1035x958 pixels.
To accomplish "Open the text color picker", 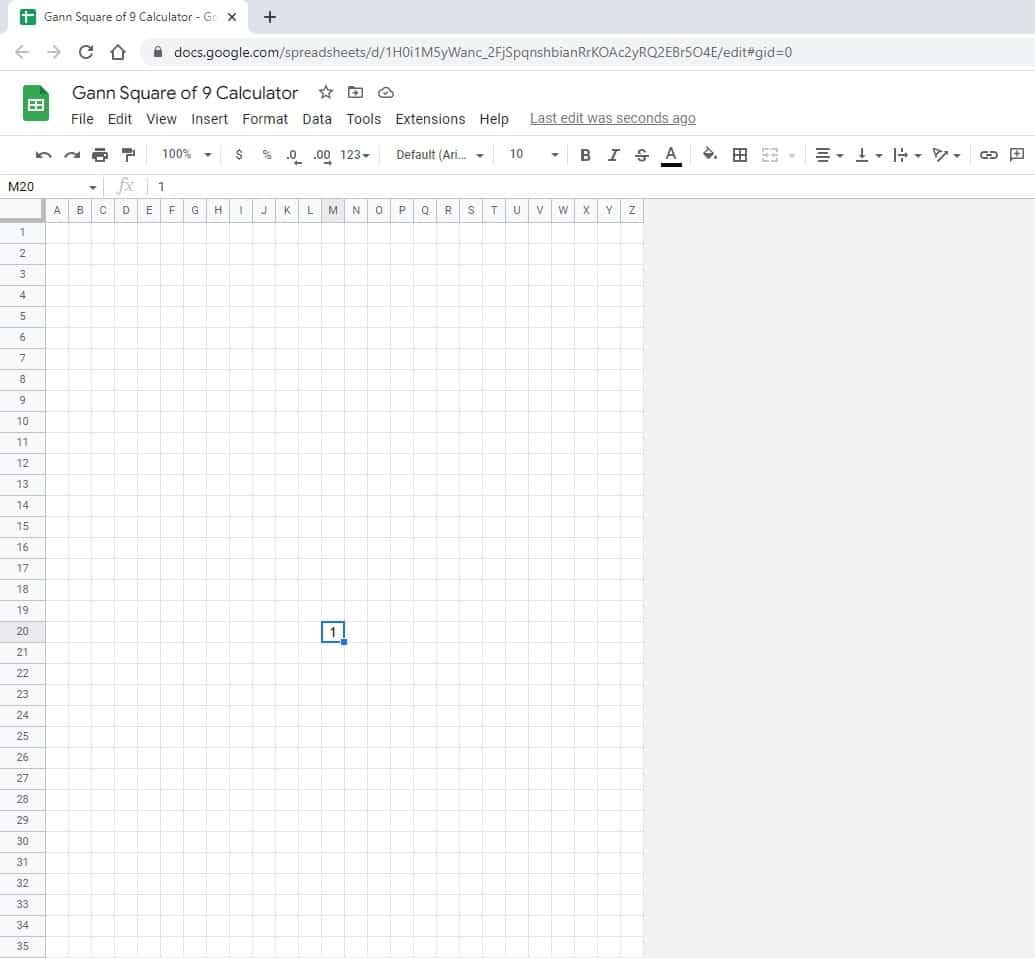I will tap(670, 155).
